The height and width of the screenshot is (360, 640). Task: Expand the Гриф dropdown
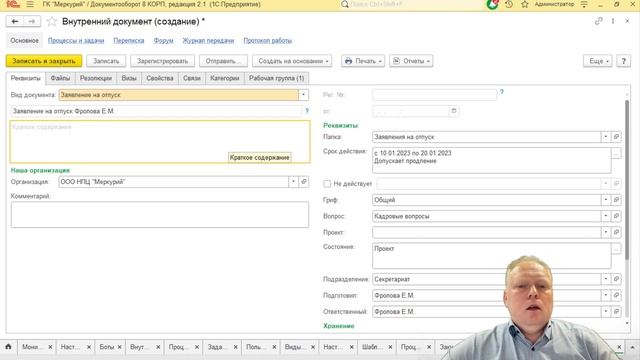(x=606, y=200)
